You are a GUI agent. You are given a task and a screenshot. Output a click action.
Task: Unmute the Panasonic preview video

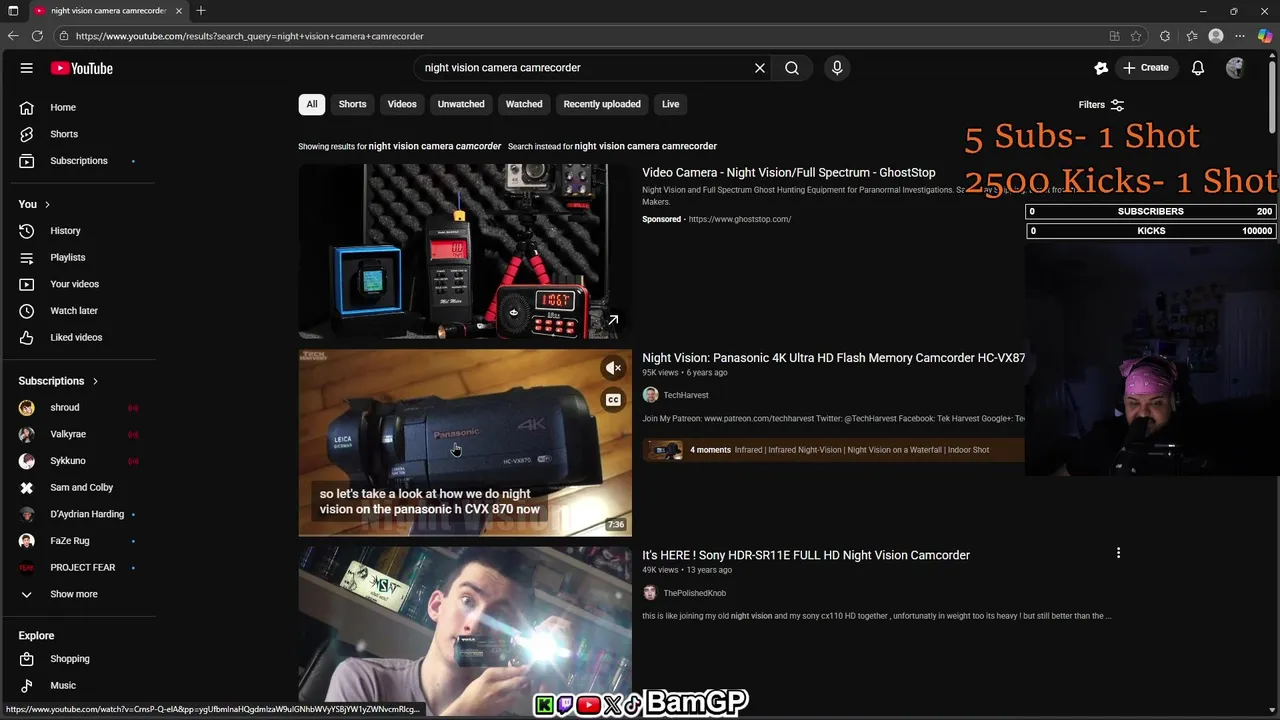[613, 368]
